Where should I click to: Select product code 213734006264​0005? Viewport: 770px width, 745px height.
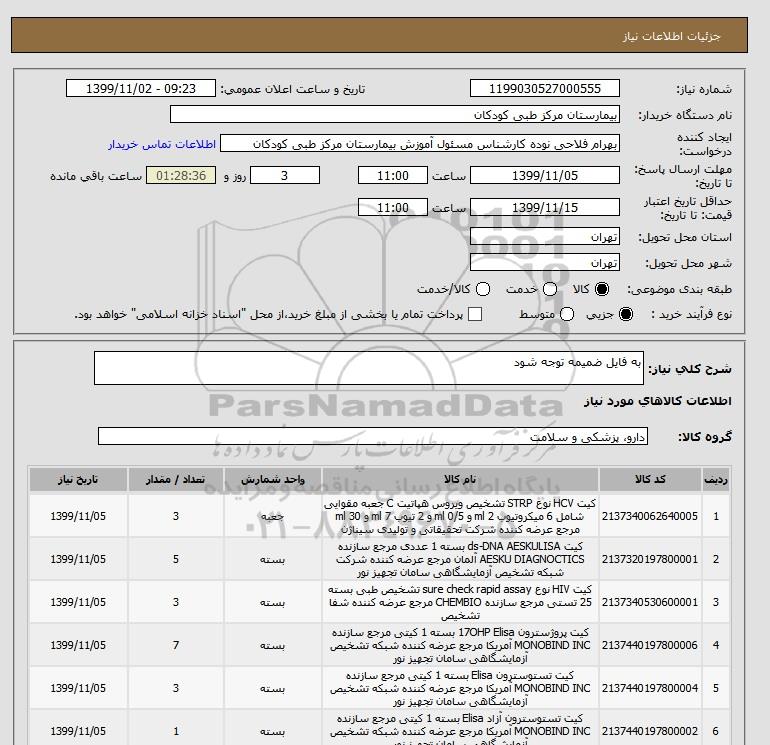pyautogui.click(x=650, y=516)
